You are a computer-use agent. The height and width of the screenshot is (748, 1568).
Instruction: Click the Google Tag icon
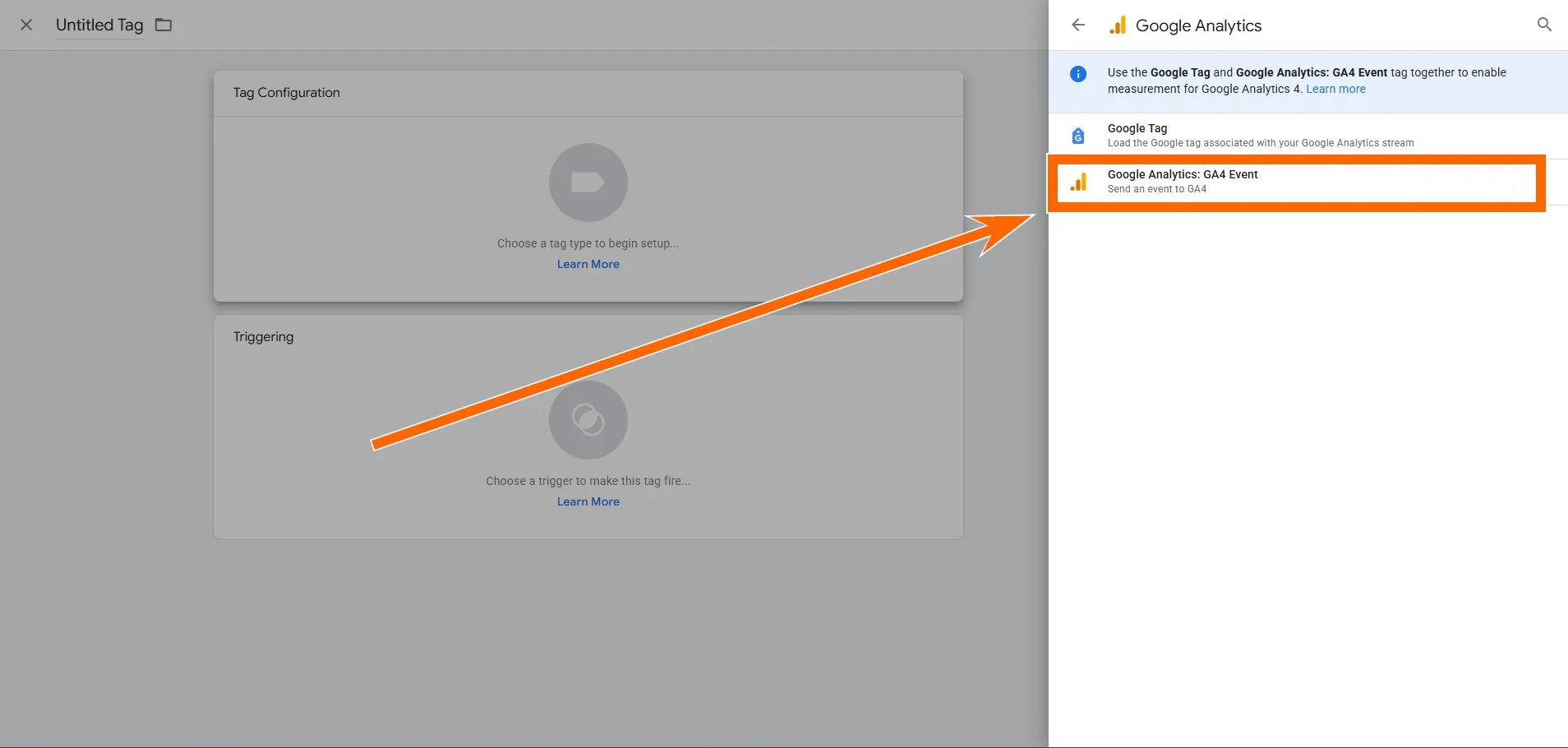point(1078,136)
